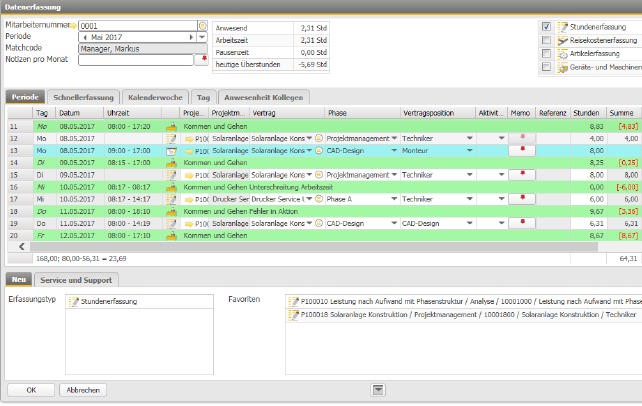
Task: Check the Reisekostenerfassung checkbox
Action: pos(546,40)
